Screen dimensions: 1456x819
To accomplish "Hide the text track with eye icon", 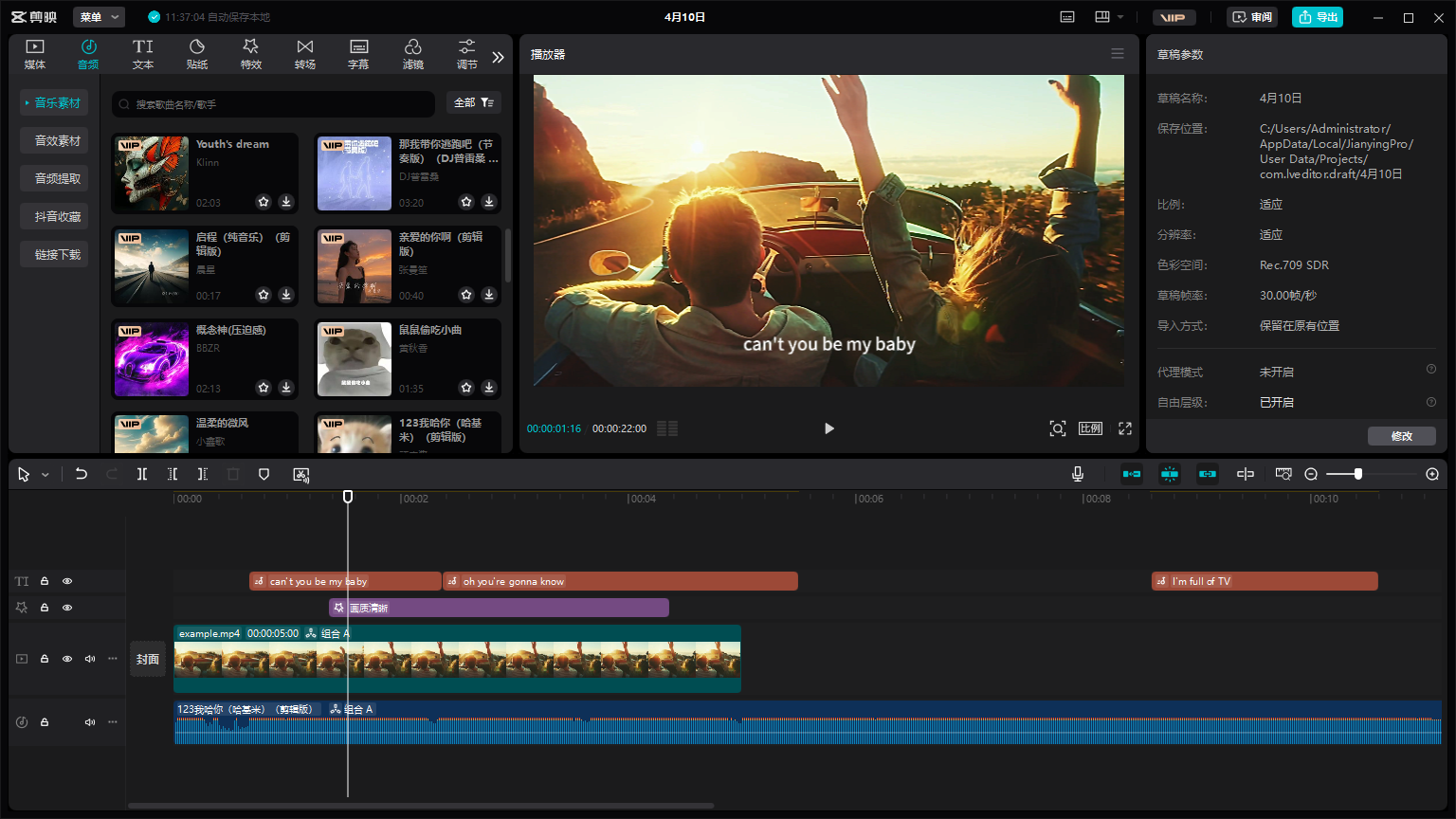I will [67, 581].
